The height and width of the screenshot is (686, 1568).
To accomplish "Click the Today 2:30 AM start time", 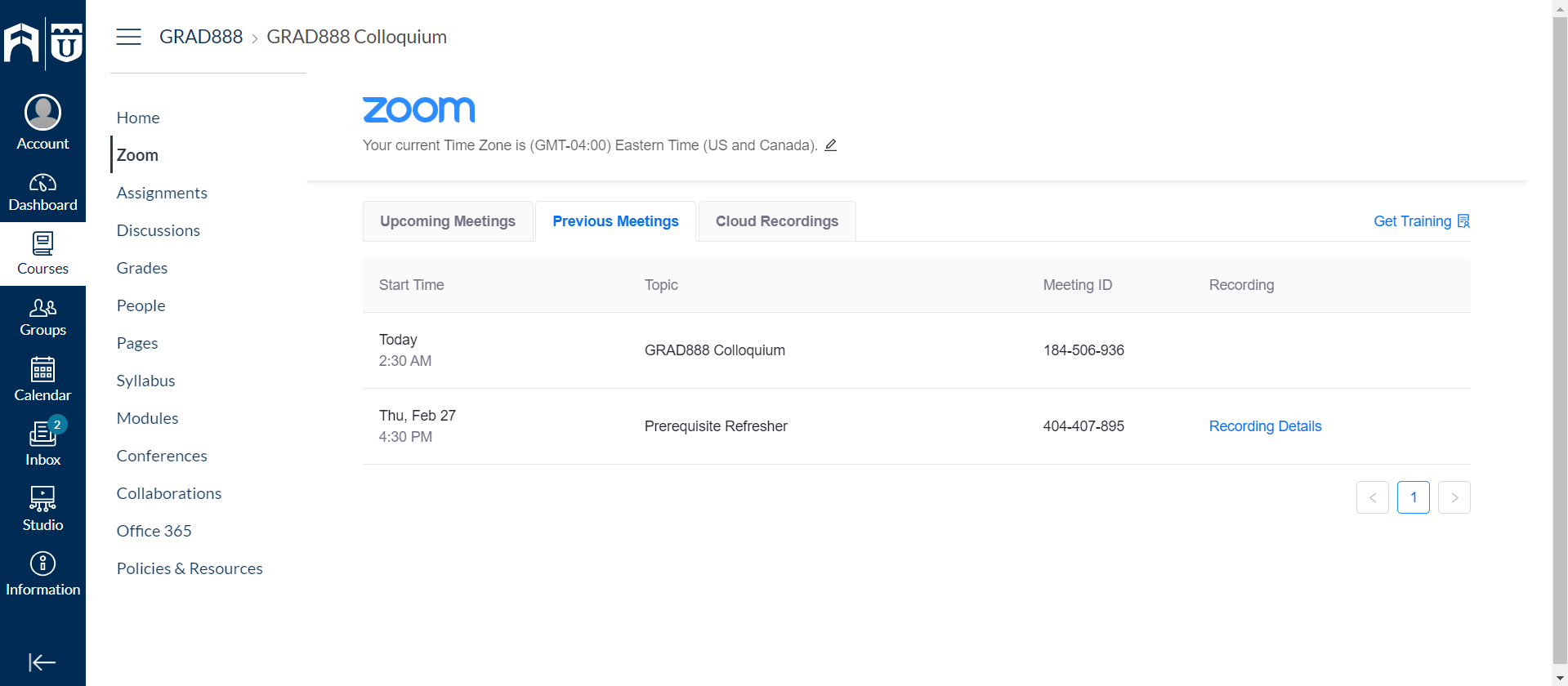I will [x=404, y=350].
